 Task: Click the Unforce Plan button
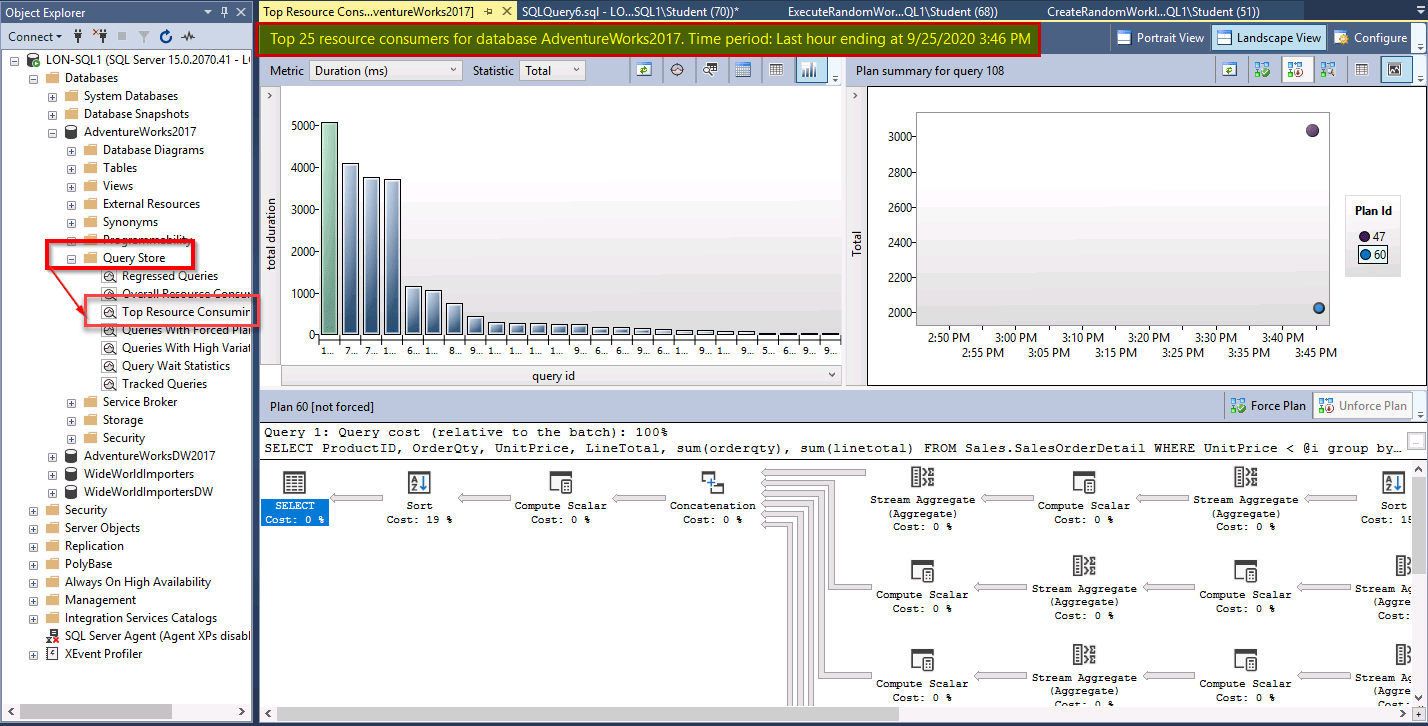click(1362, 405)
